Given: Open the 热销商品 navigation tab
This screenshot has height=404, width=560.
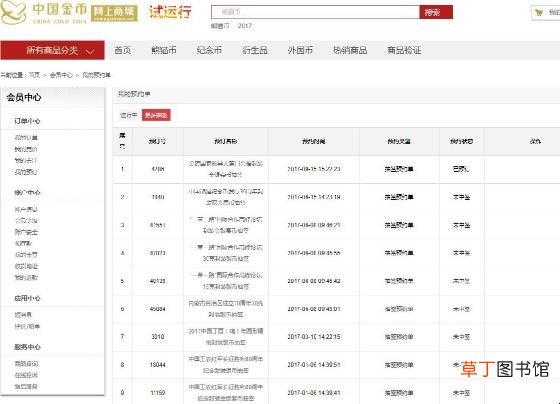Looking at the screenshot, I should click(x=350, y=50).
